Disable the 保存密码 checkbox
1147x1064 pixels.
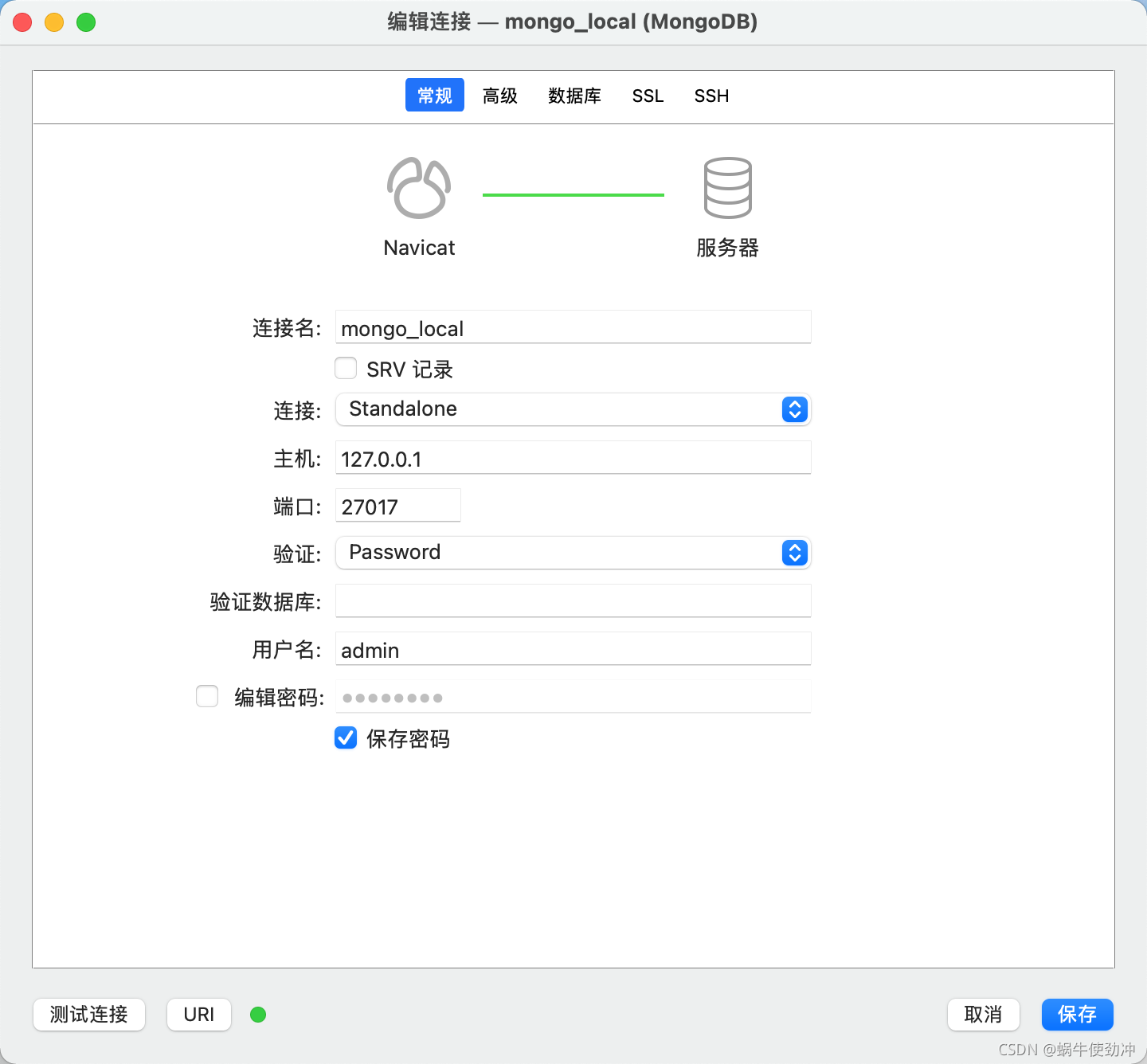coord(345,738)
